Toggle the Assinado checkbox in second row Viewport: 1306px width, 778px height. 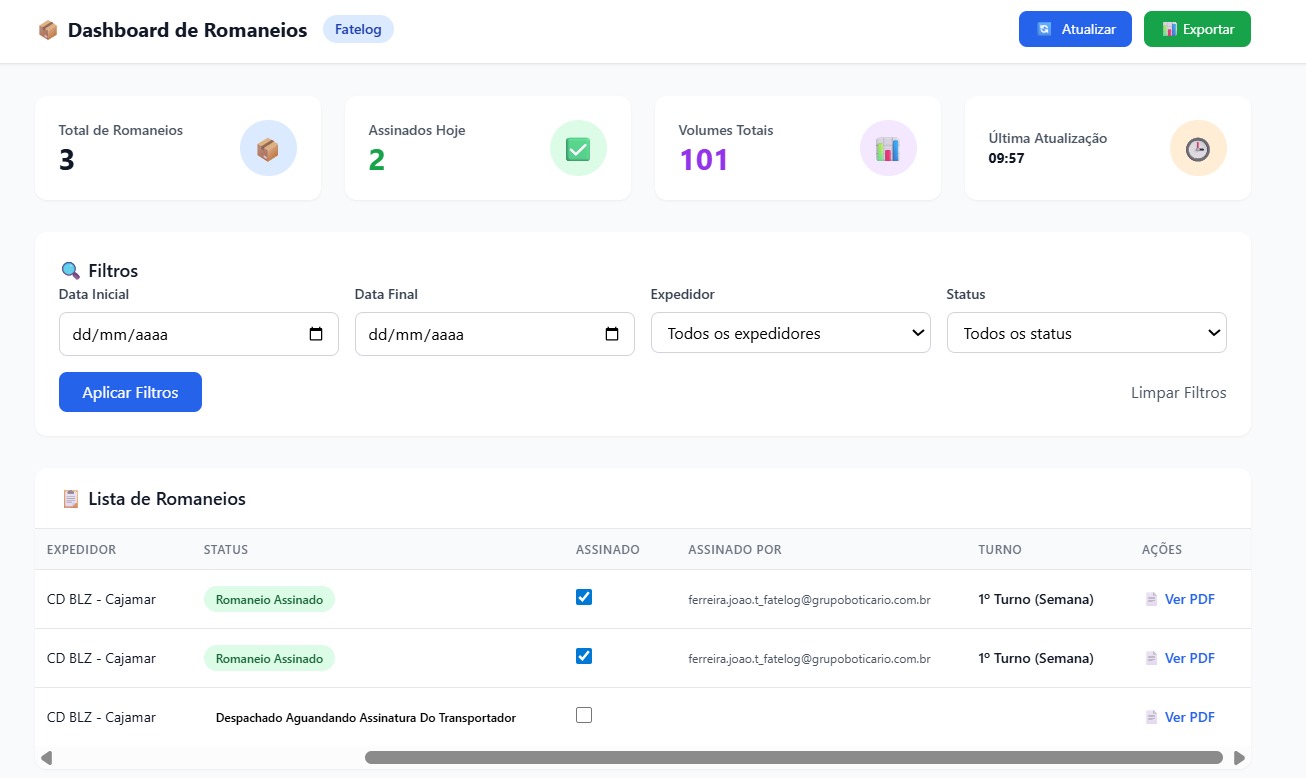pyautogui.click(x=584, y=656)
